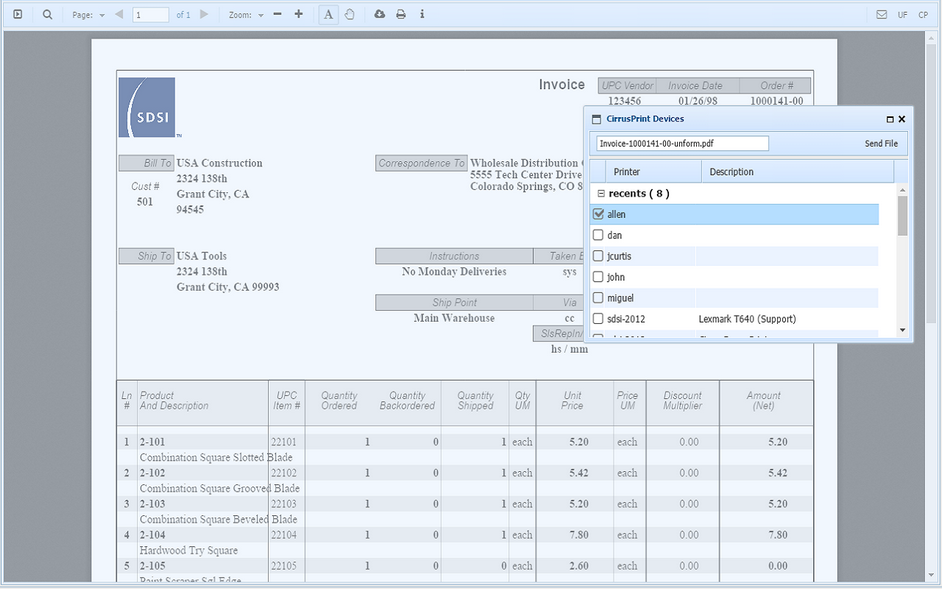942x589 pixels.
Task: Click the file name input field
Action: coord(681,144)
